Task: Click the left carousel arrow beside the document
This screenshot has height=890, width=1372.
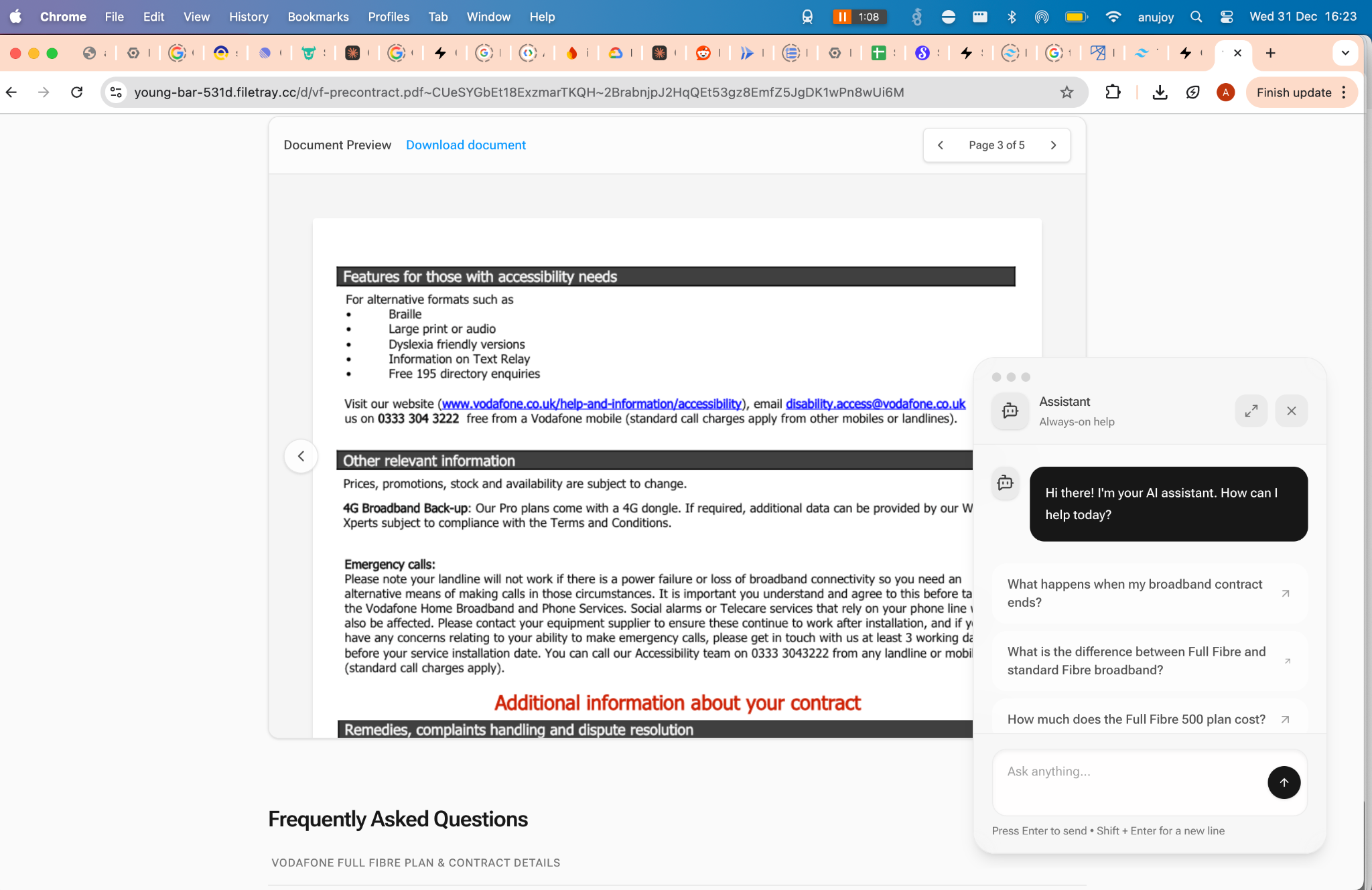Action: tap(301, 456)
